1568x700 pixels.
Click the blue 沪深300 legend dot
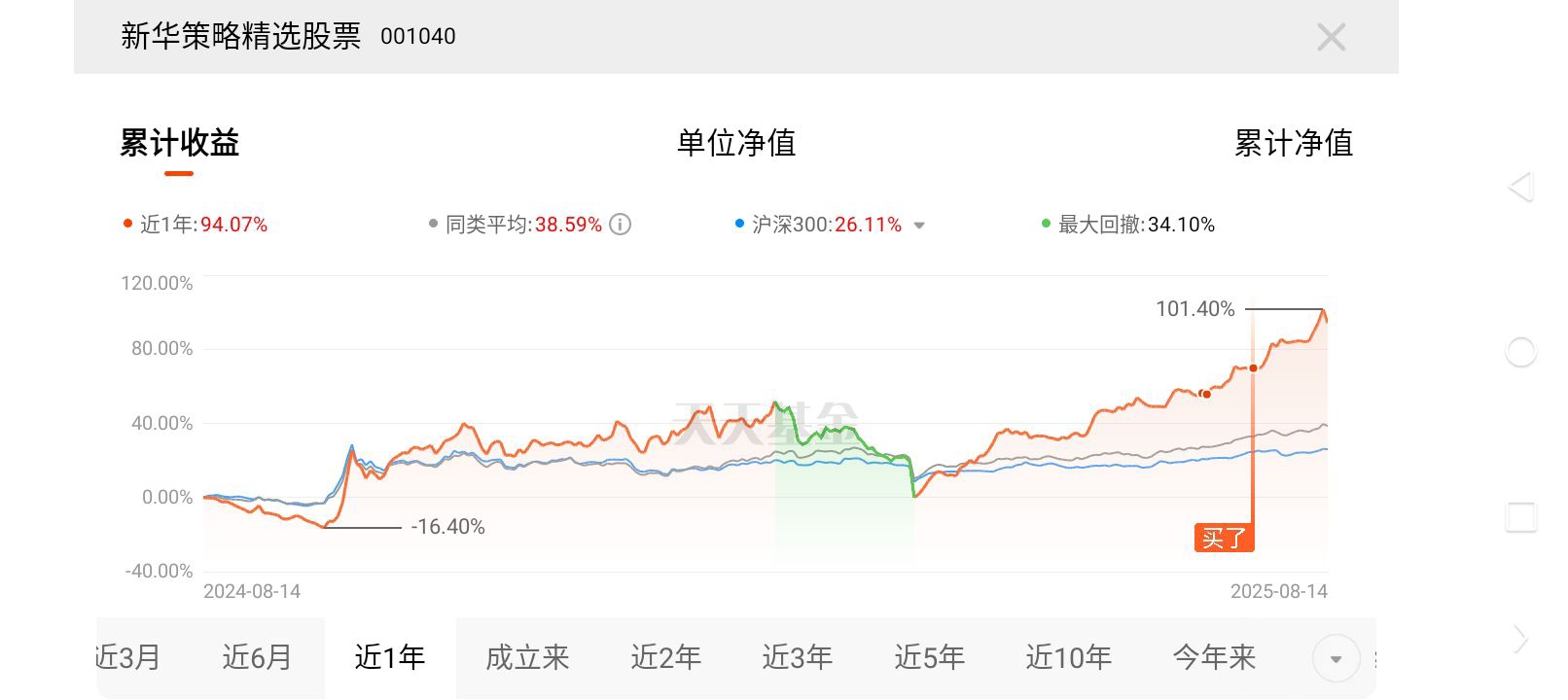pyautogui.click(x=739, y=224)
